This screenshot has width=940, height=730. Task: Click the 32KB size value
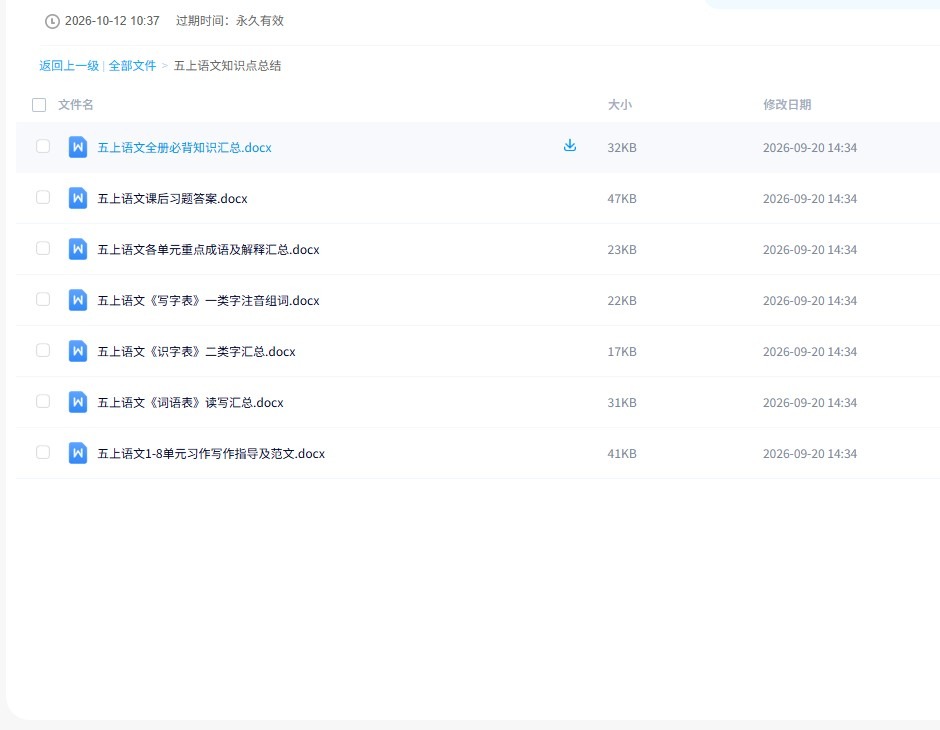click(622, 147)
